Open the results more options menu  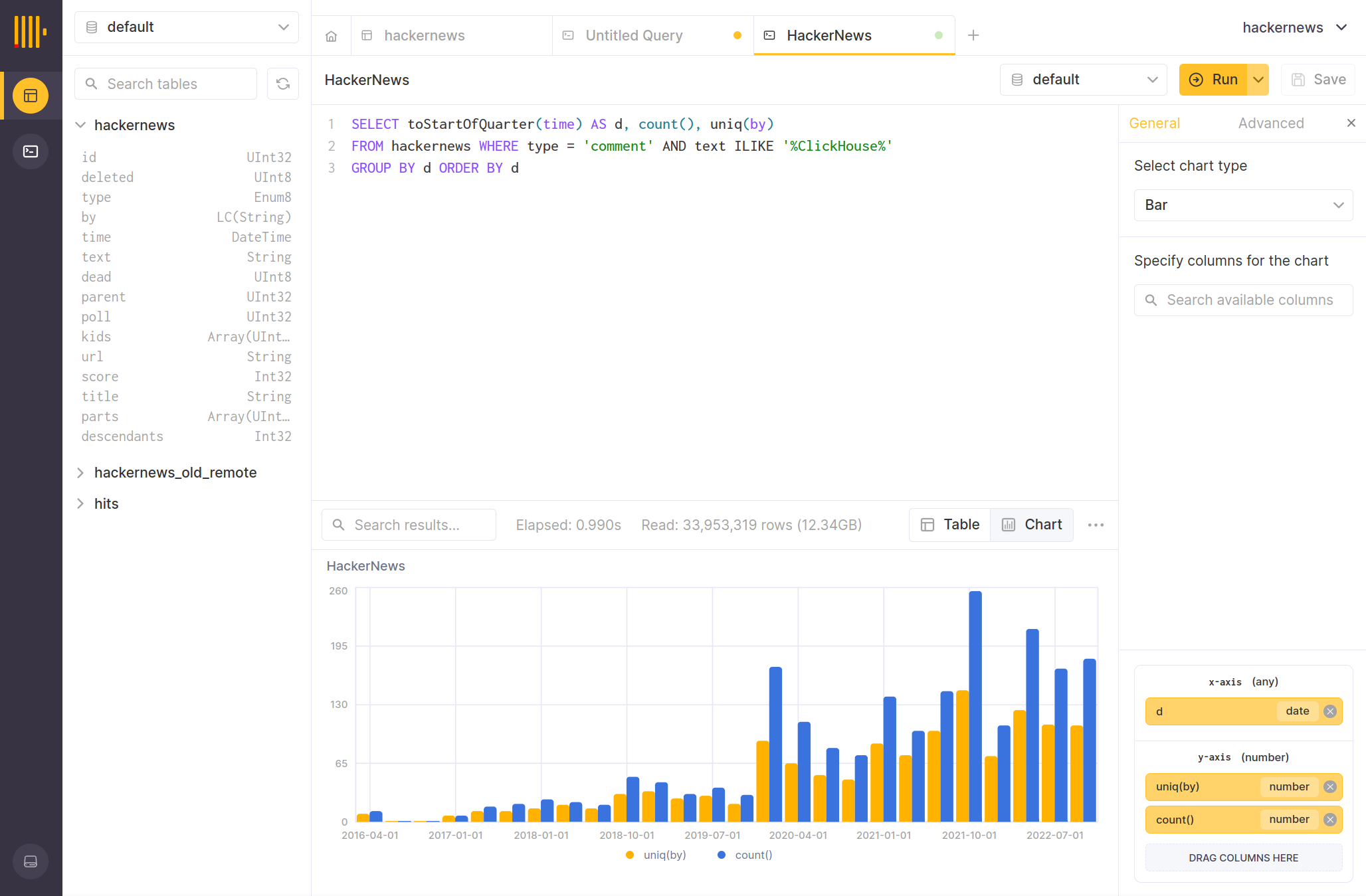coord(1096,525)
